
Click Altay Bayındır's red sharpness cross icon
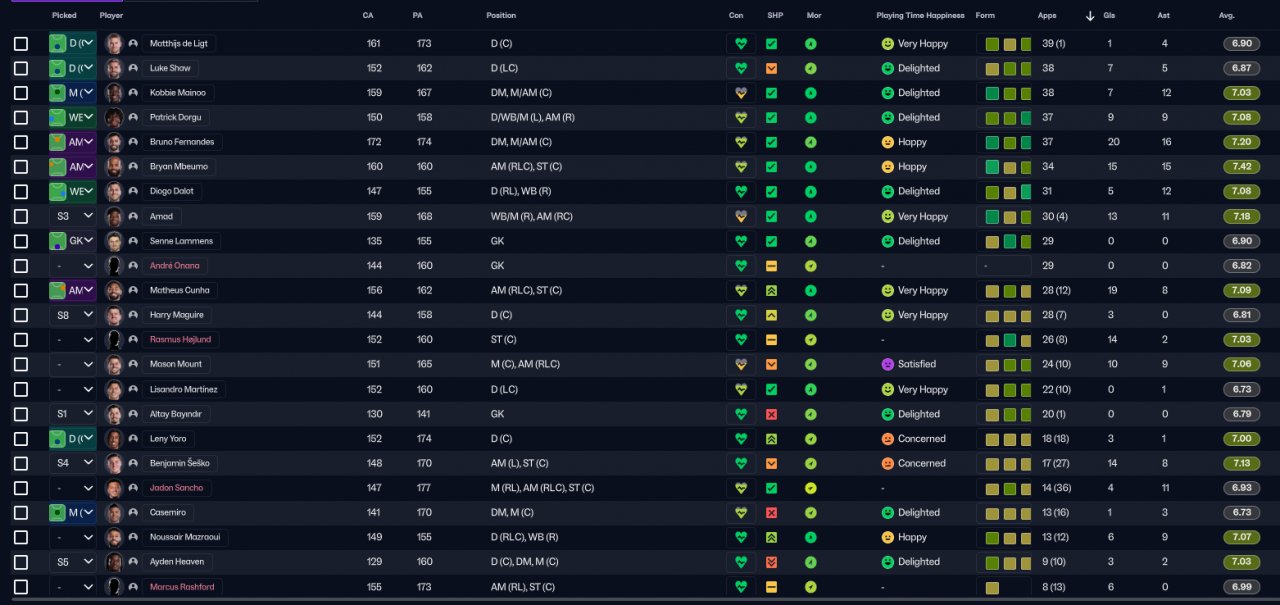[x=771, y=414]
